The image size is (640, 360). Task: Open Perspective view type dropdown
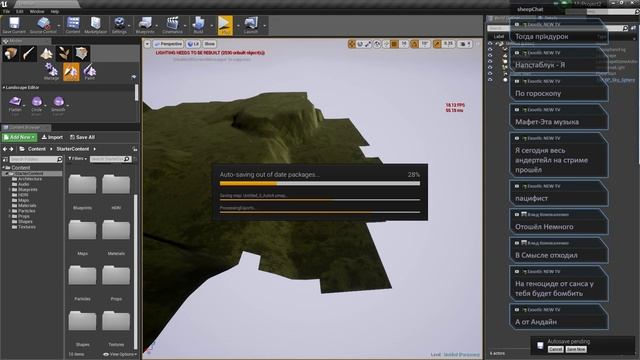pos(168,44)
